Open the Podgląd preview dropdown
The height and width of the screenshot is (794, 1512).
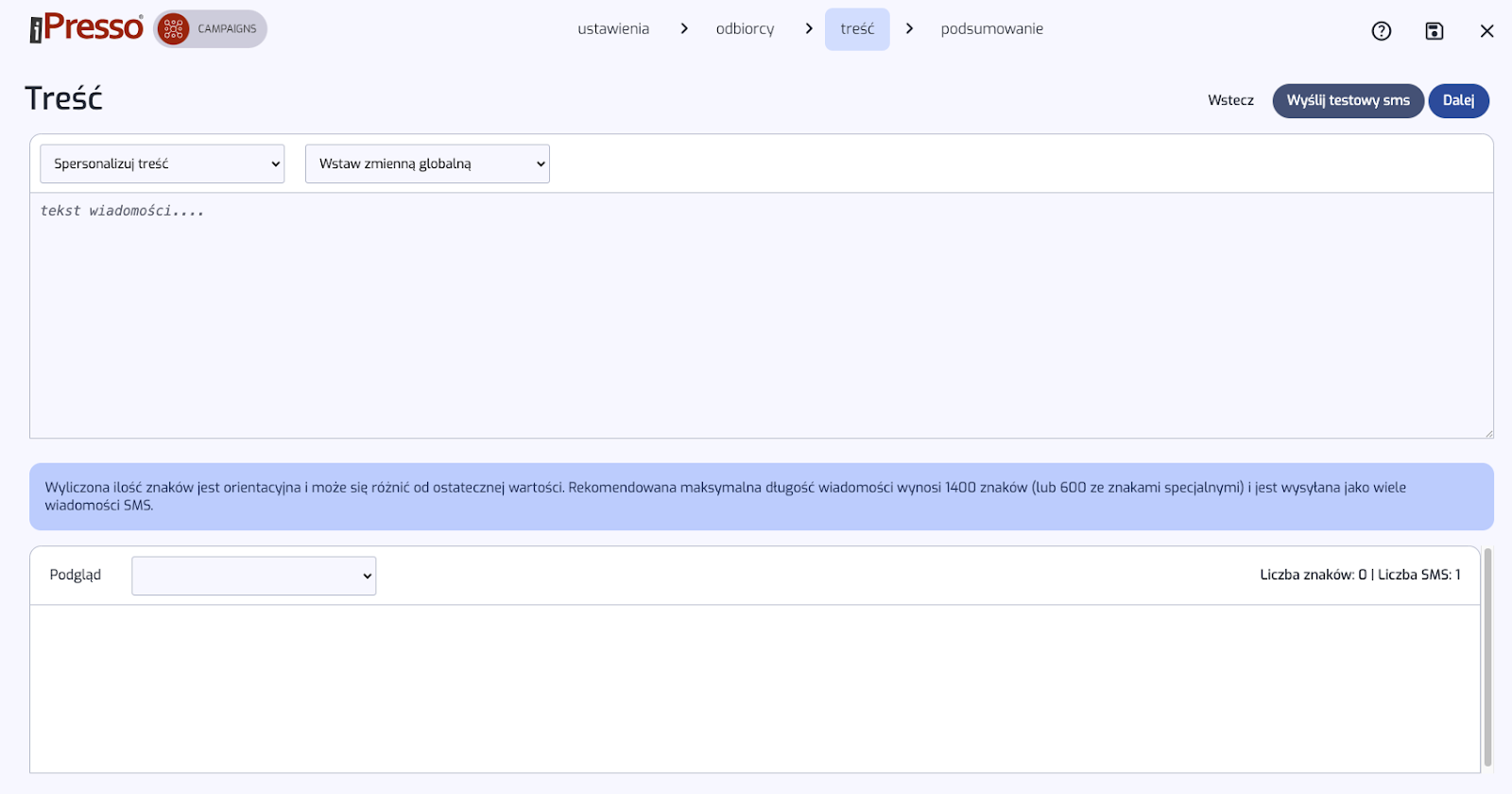pos(253,576)
